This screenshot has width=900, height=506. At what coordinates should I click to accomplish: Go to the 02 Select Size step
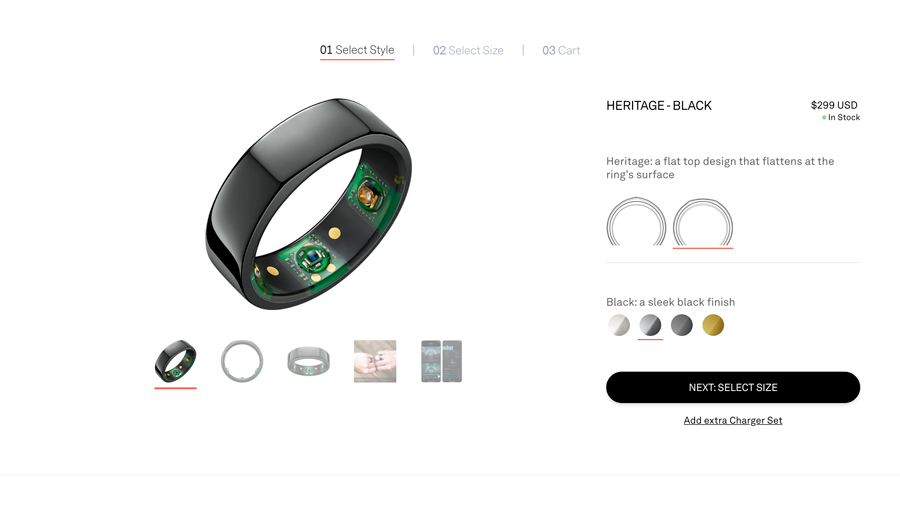468,50
